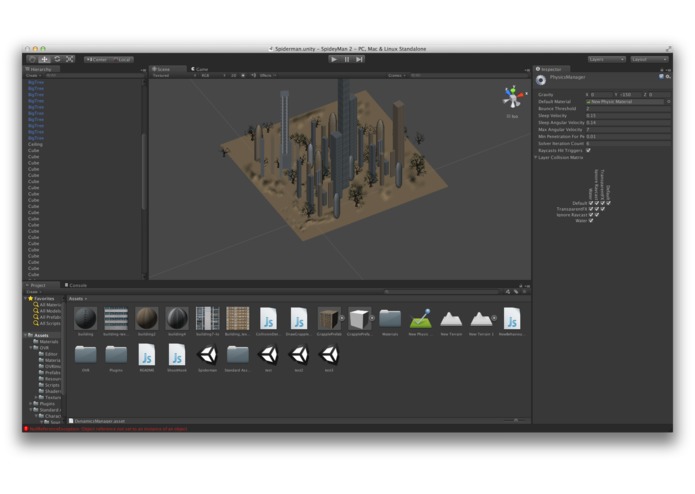
Task: Toggle scene lighting sun icon
Action: pos(243,76)
